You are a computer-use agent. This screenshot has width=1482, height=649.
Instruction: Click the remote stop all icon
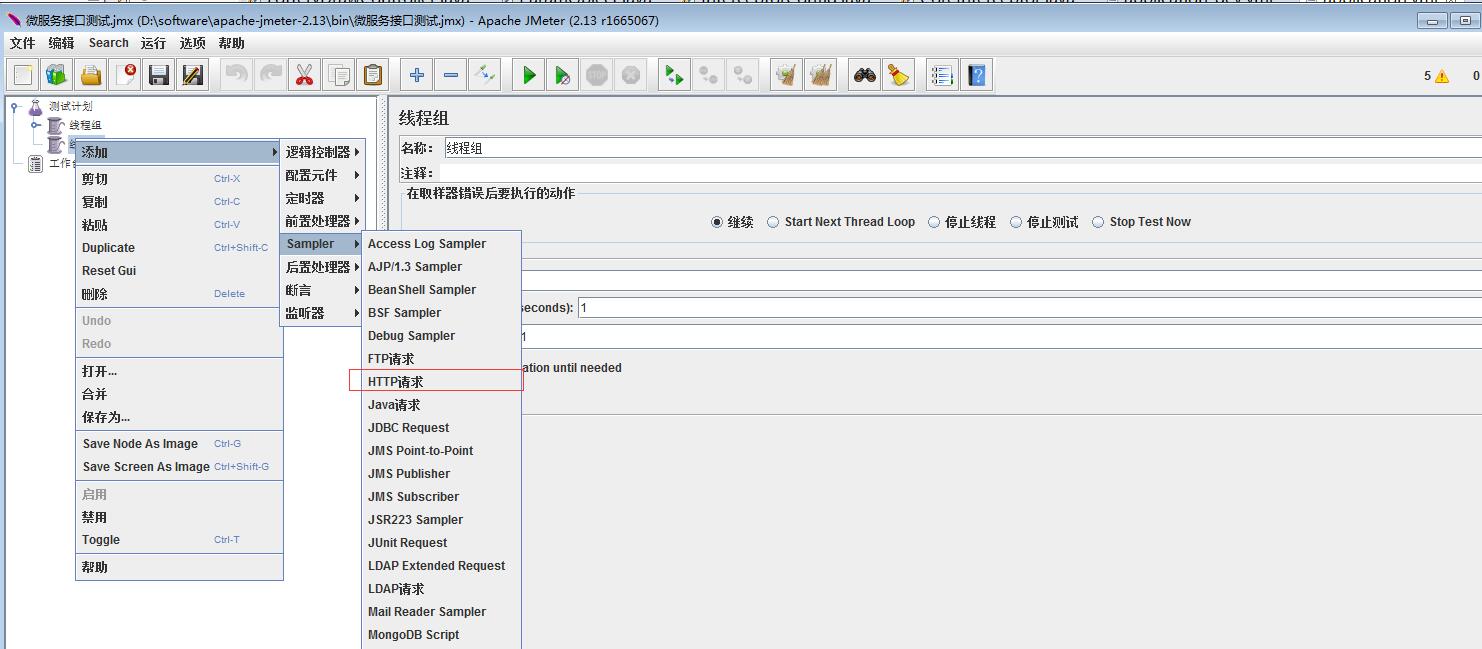[x=709, y=75]
